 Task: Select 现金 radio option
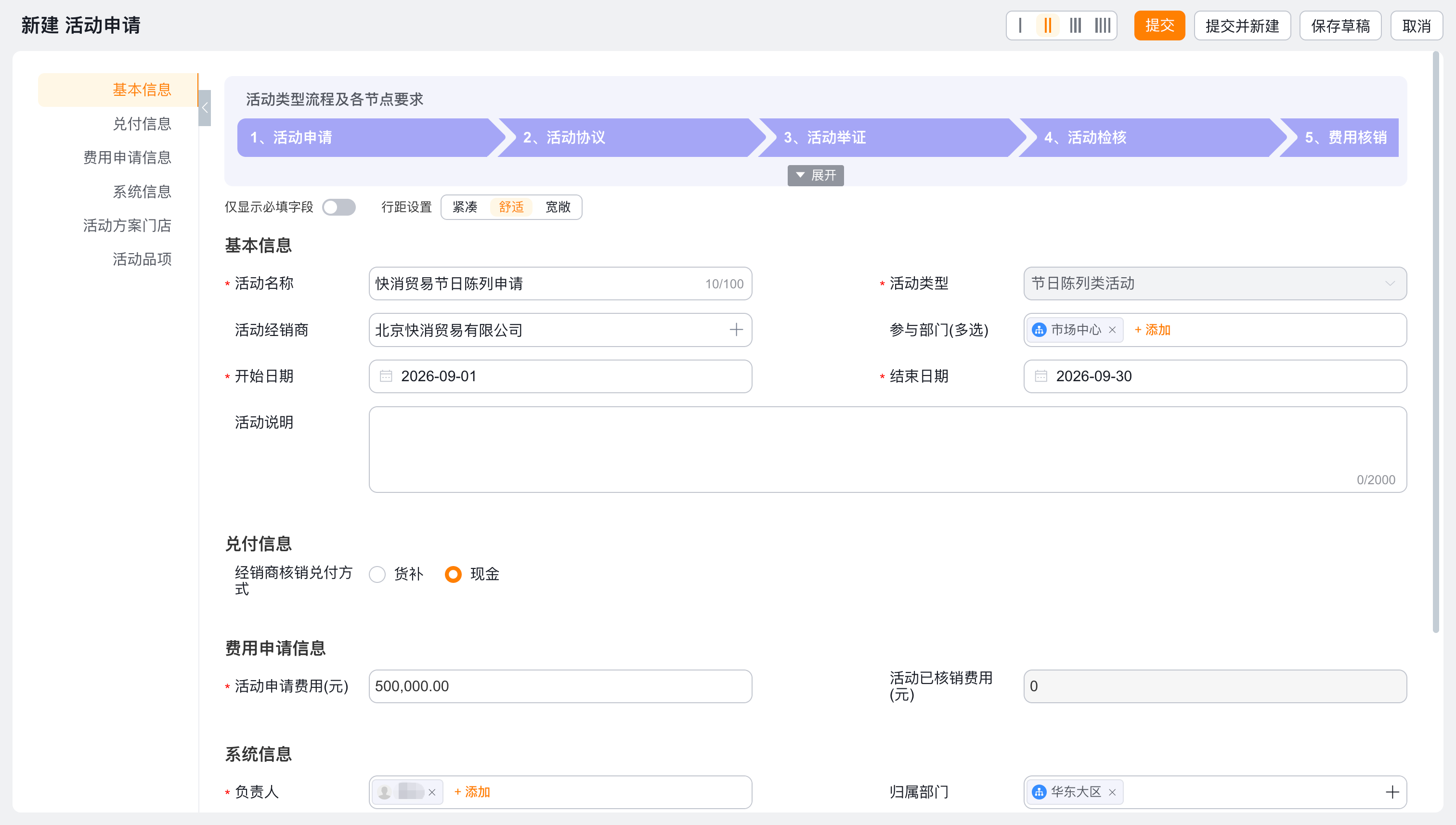[453, 575]
